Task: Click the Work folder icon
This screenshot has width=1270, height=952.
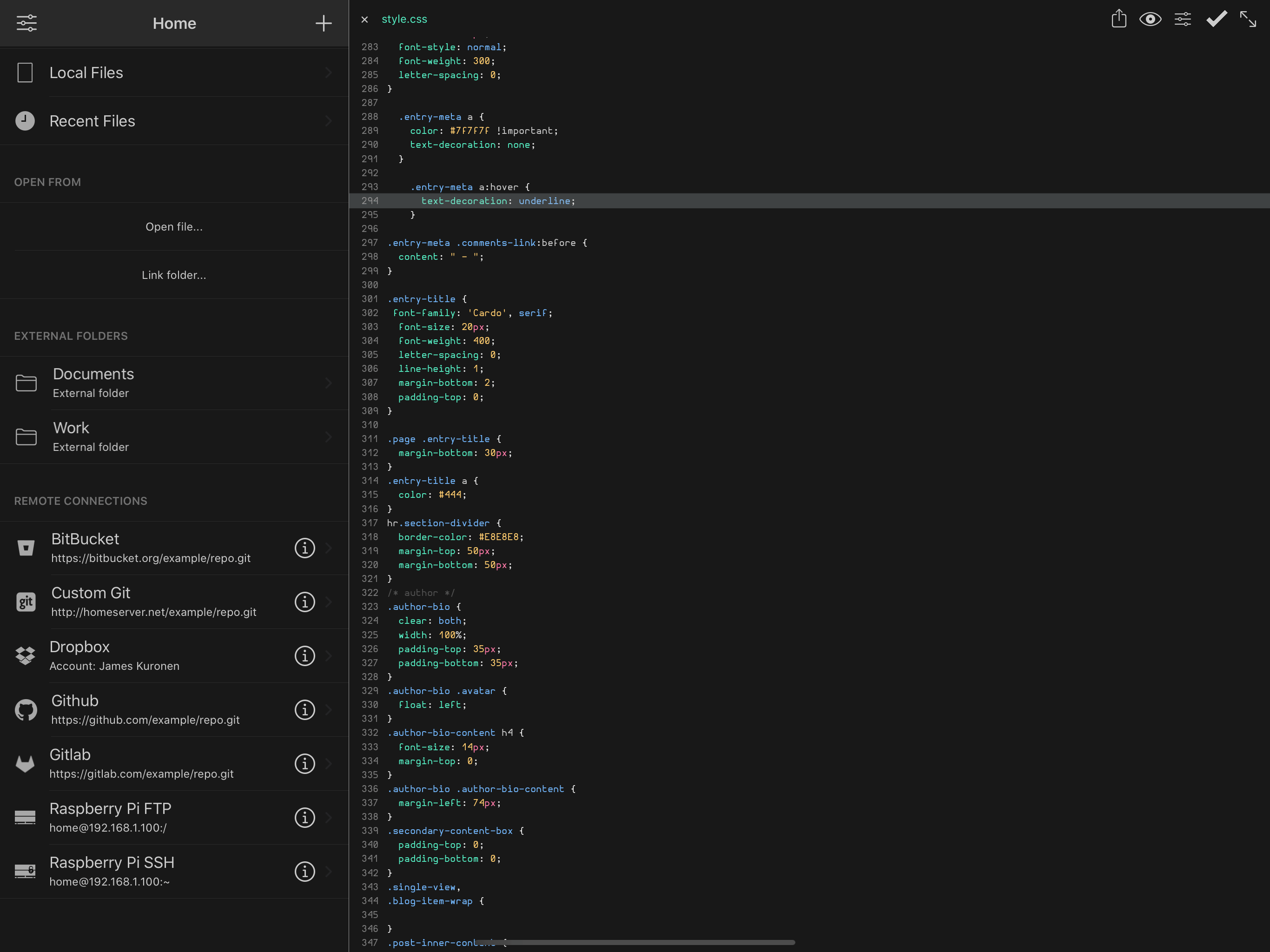Action: click(26, 437)
